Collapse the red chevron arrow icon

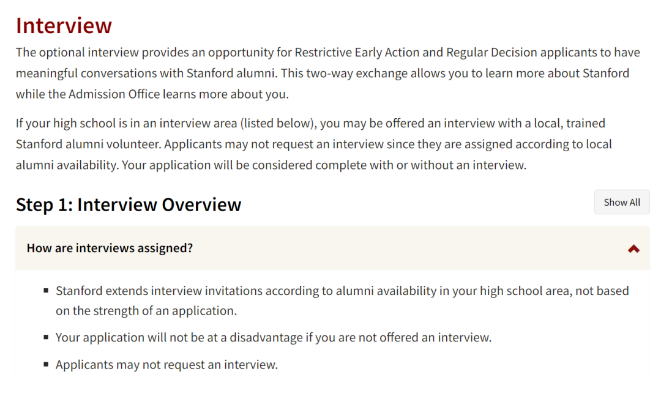pyautogui.click(x=633, y=249)
